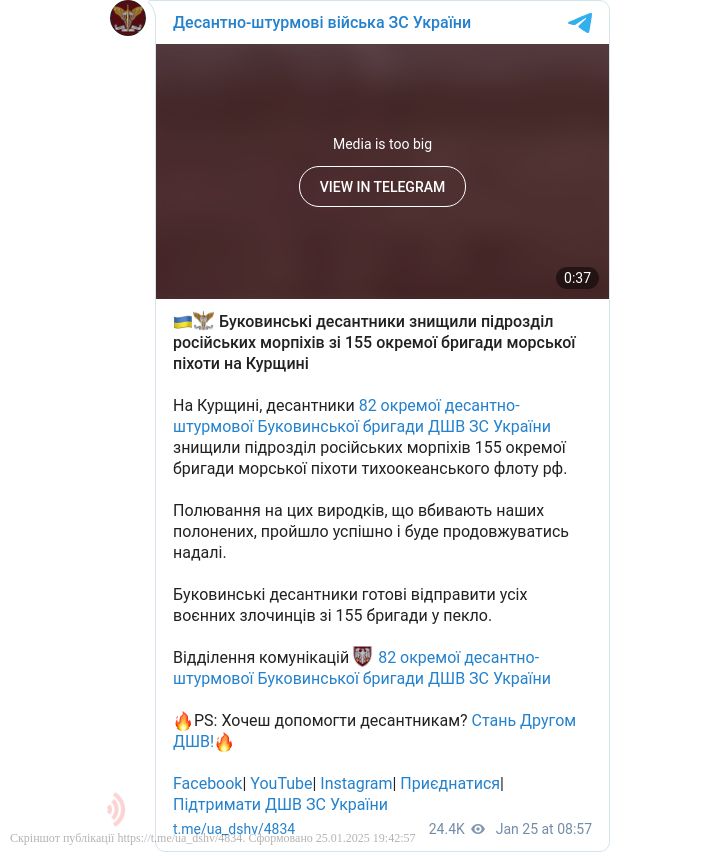Open the channel's round avatar emblem
Image resolution: width=720 pixels, height=856 pixels.
click(x=128, y=18)
